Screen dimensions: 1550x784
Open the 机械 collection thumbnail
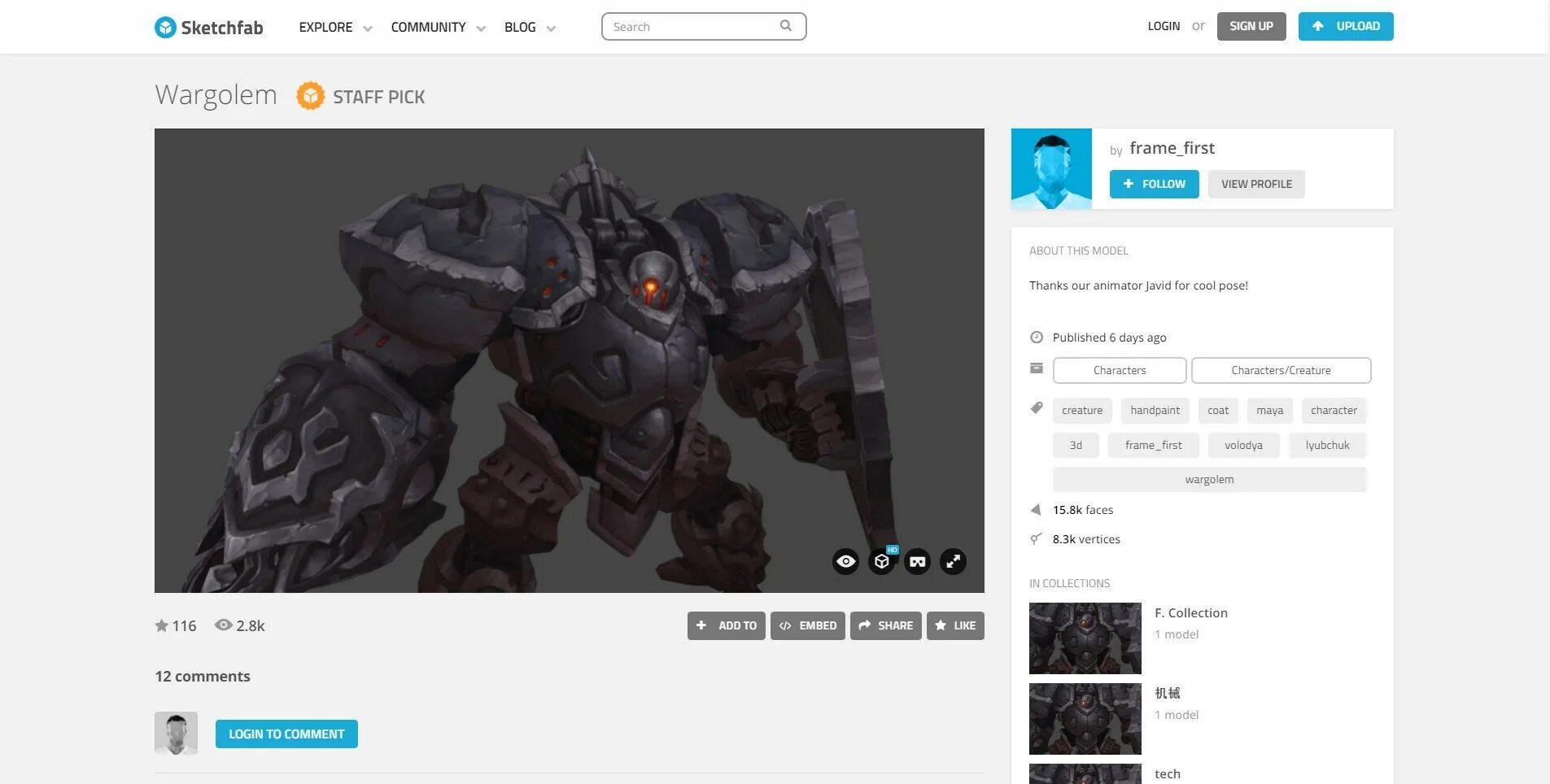1085,719
